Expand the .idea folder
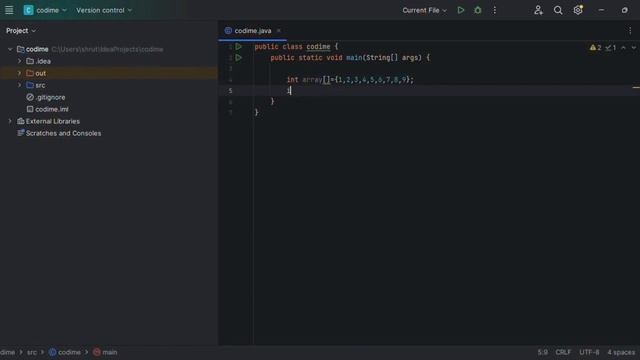The image size is (640, 360). click(19, 61)
